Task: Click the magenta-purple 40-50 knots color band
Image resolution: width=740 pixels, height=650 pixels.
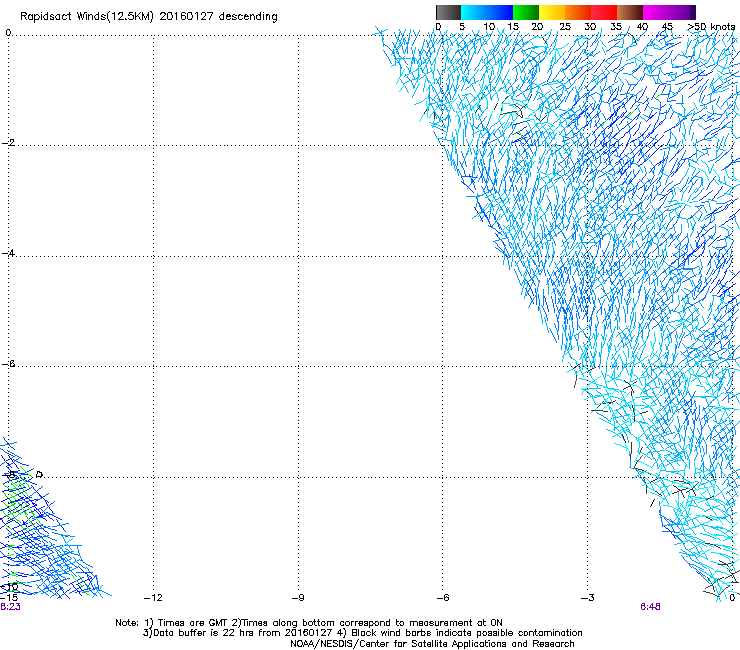Action: click(x=669, y=12)
